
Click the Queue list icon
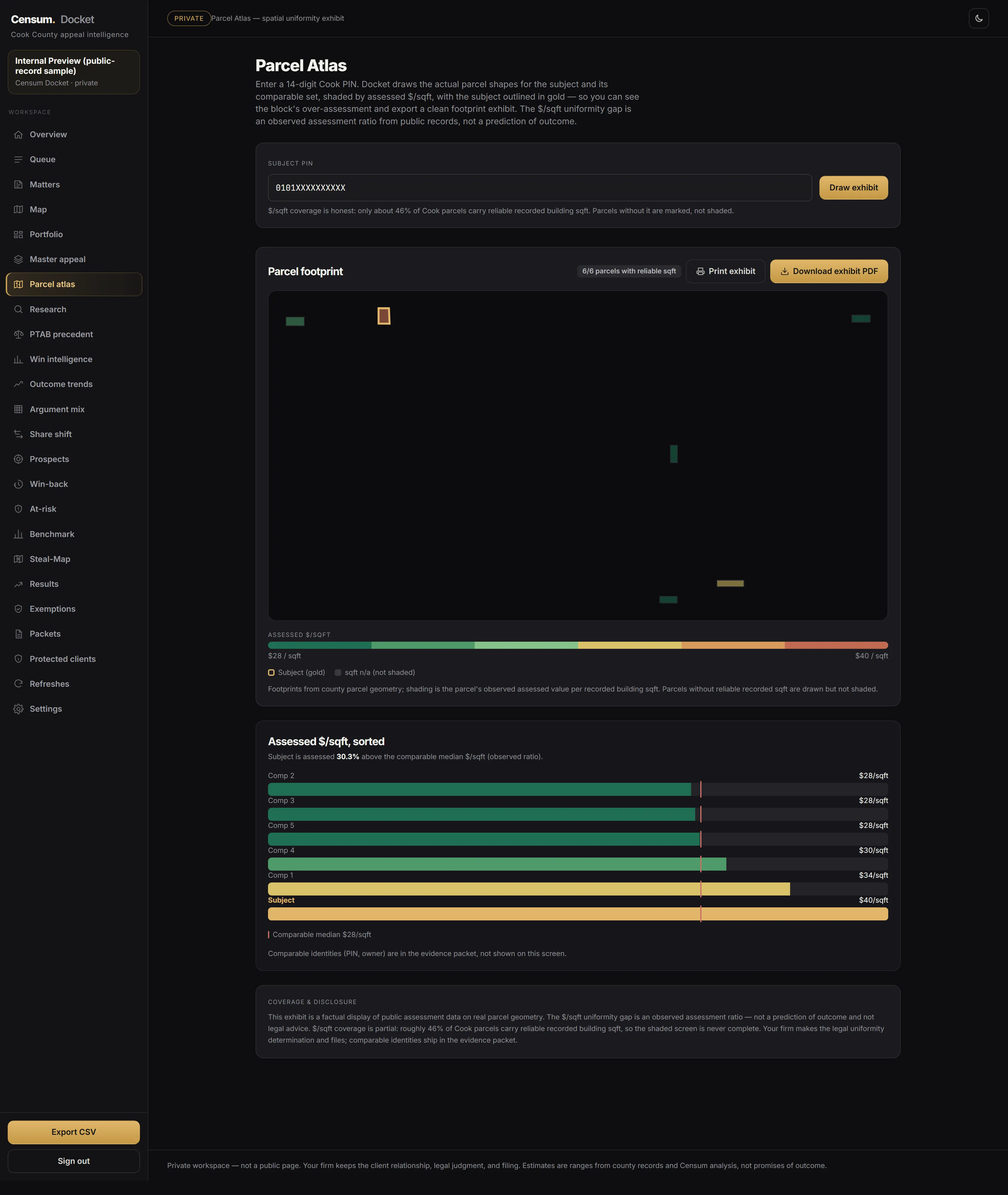[18, 160]
